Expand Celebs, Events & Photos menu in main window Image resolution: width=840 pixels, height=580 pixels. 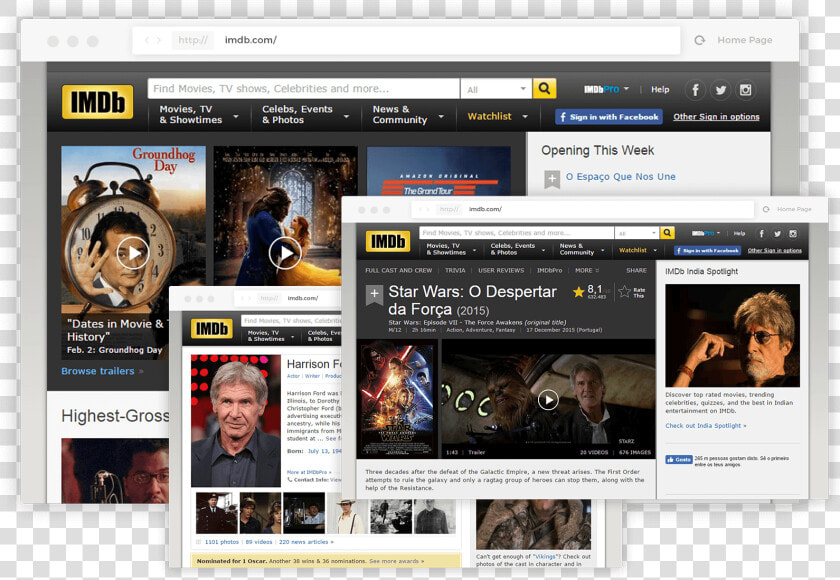305,115
